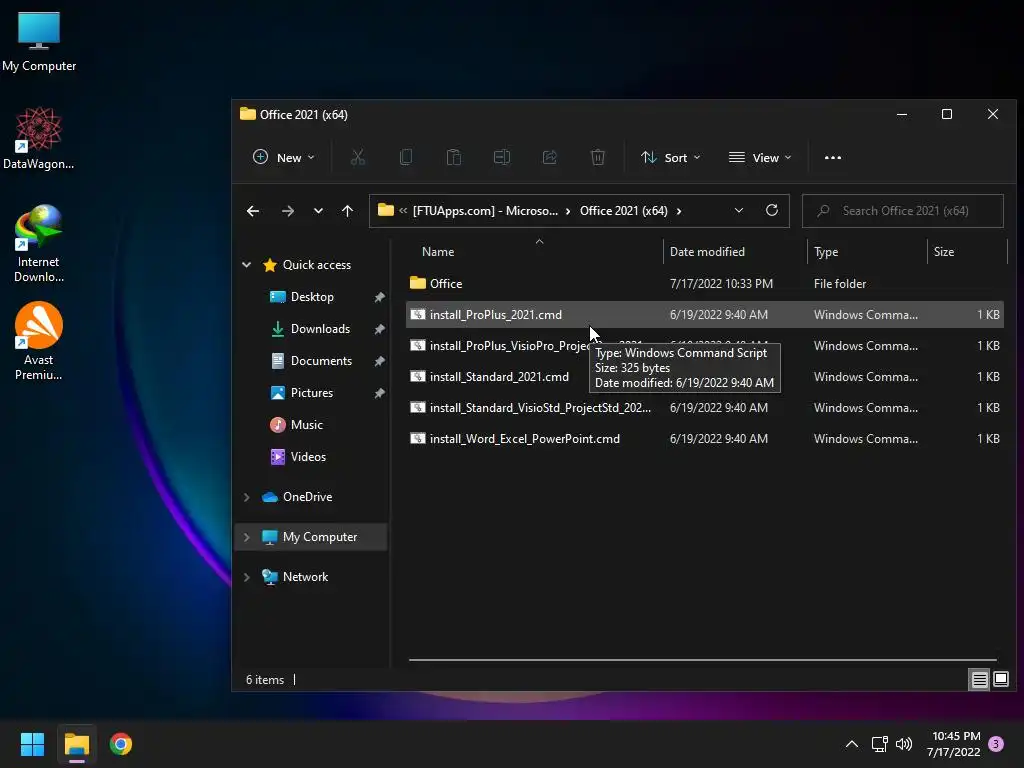Click the Cut scissors icon in toolbar
Screen dimensions: 1024x768
[357, 157]
